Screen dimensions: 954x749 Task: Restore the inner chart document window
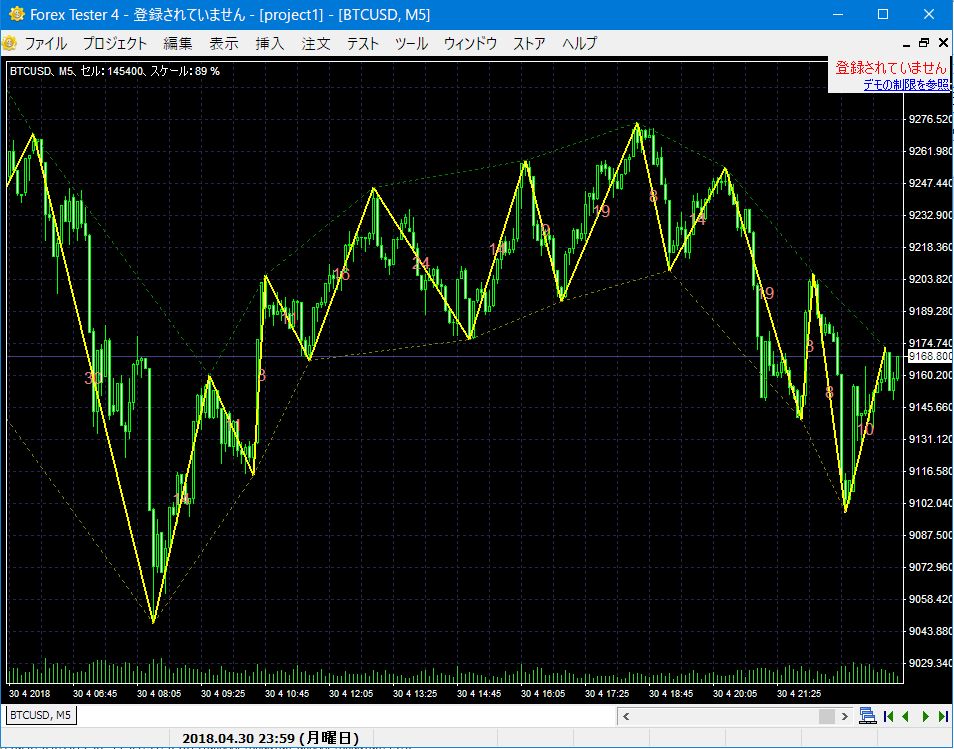[924, 43]
